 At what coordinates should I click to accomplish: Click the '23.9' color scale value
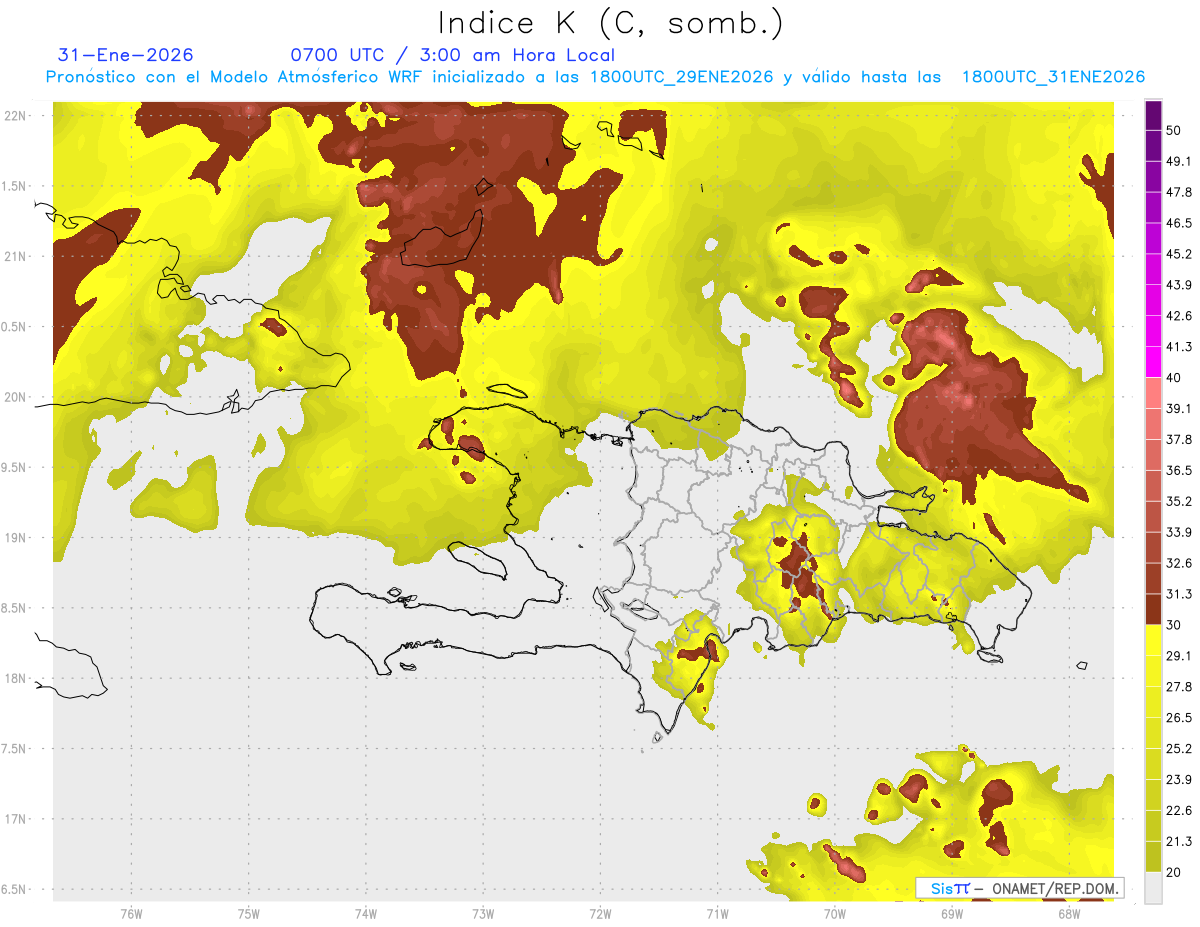pos(1179,780)
